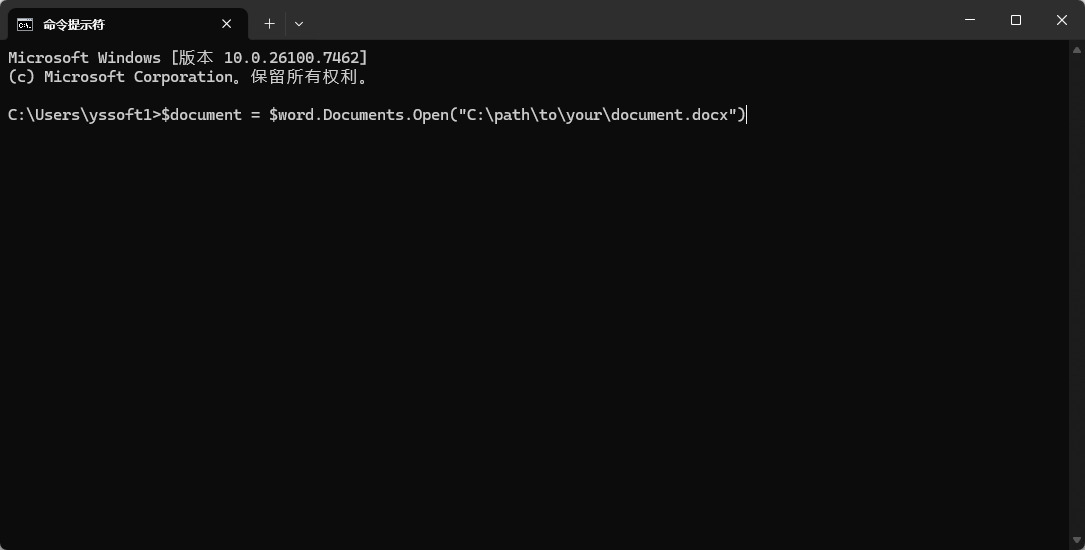Close the terminal window

[1062, 20]
